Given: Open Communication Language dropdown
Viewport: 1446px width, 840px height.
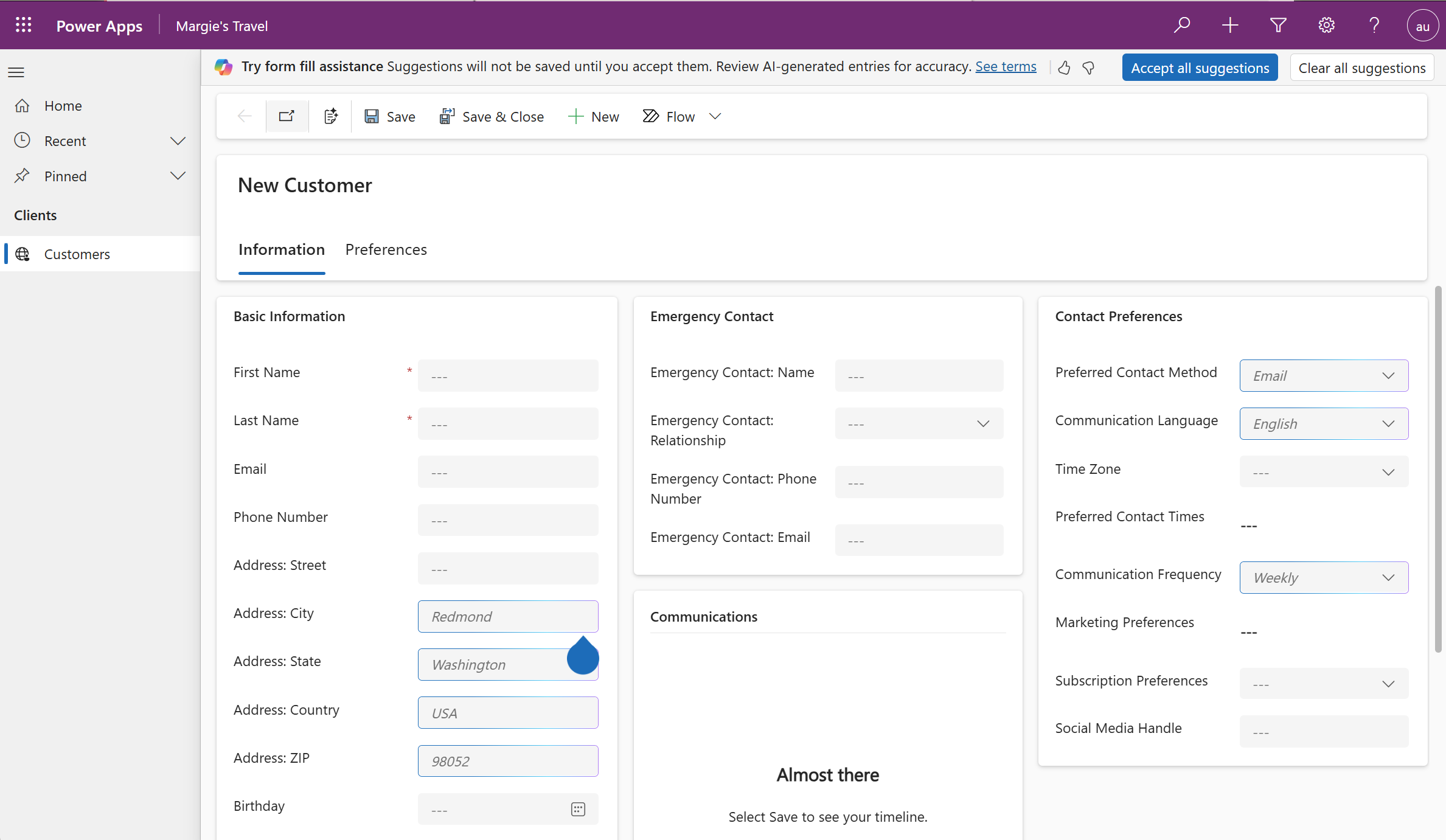Looking at the screenshot, I should (x=1324, y=423).
